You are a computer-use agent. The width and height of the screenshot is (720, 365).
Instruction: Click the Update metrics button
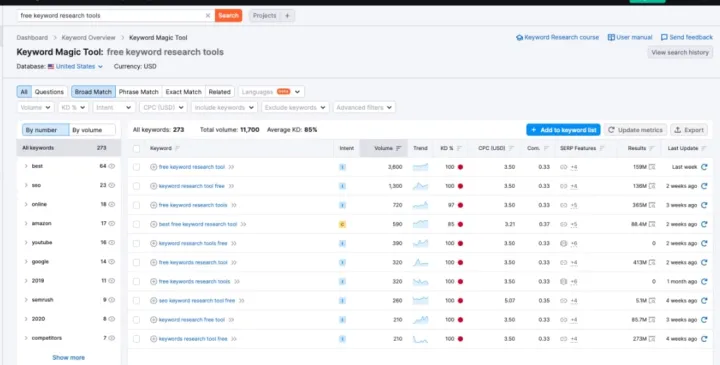(x=636, y=130)
